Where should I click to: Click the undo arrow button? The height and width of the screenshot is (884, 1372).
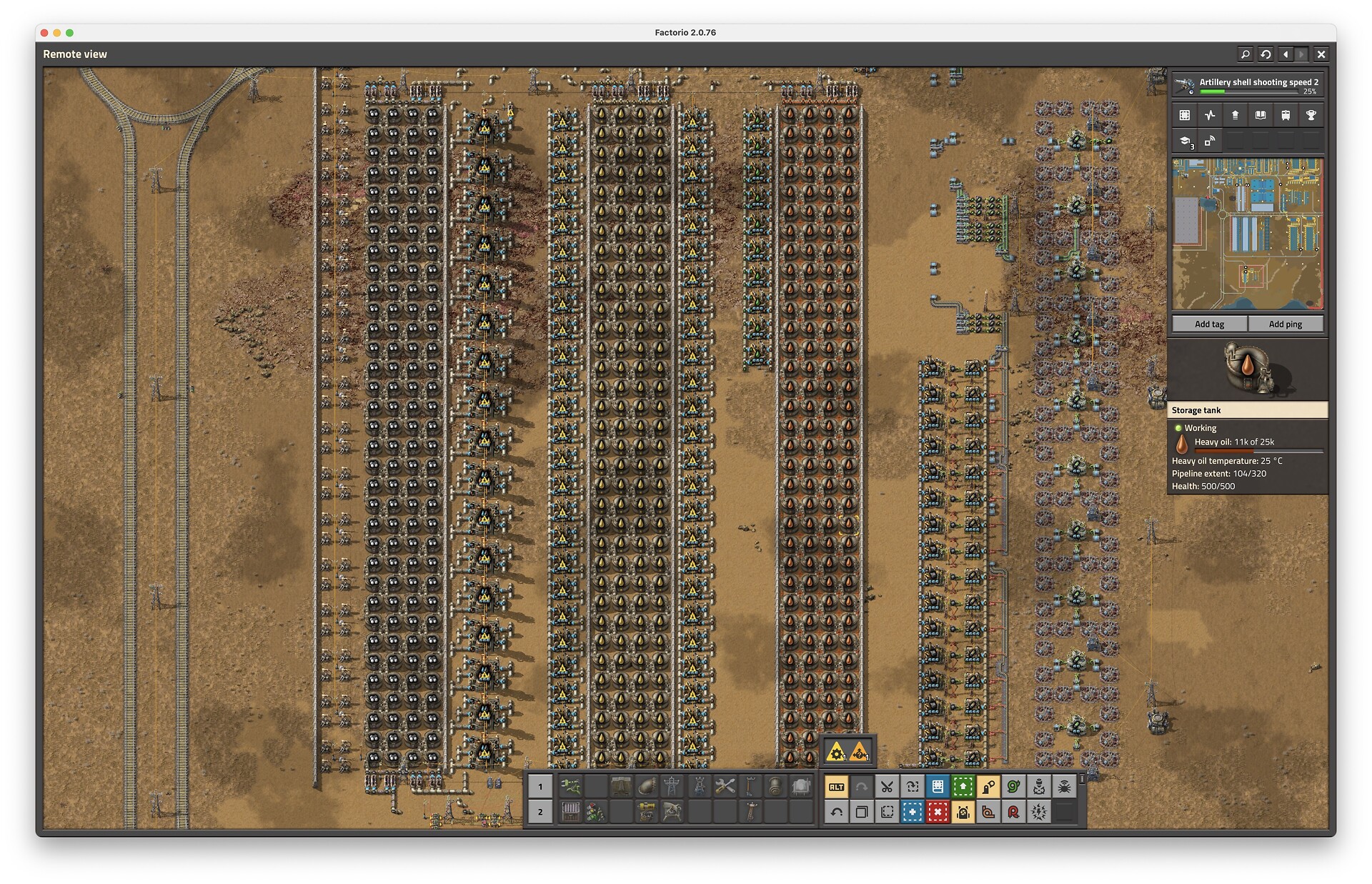tap(836, 812)
